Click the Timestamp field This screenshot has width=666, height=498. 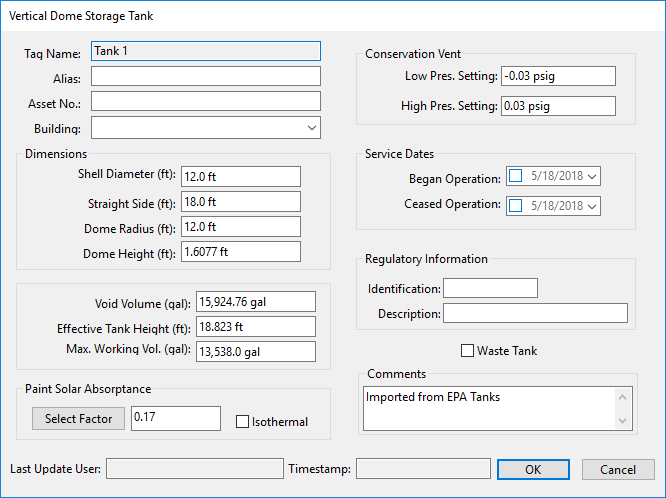423,469
